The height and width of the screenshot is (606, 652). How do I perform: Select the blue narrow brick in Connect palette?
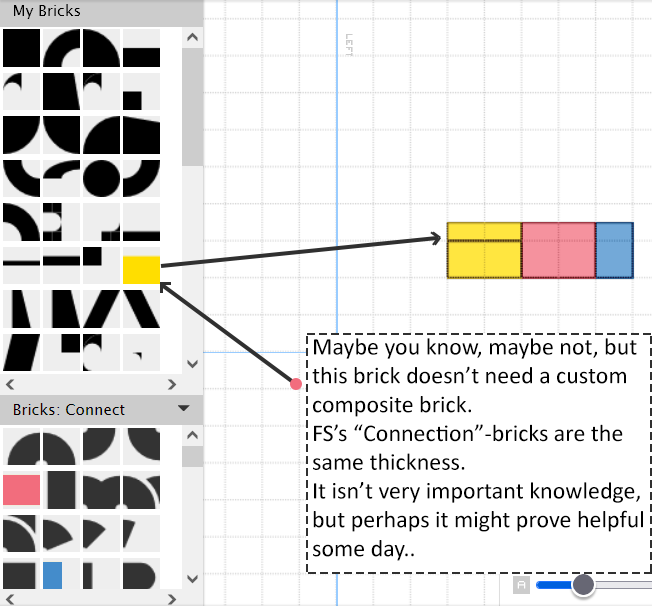point(52,575)
